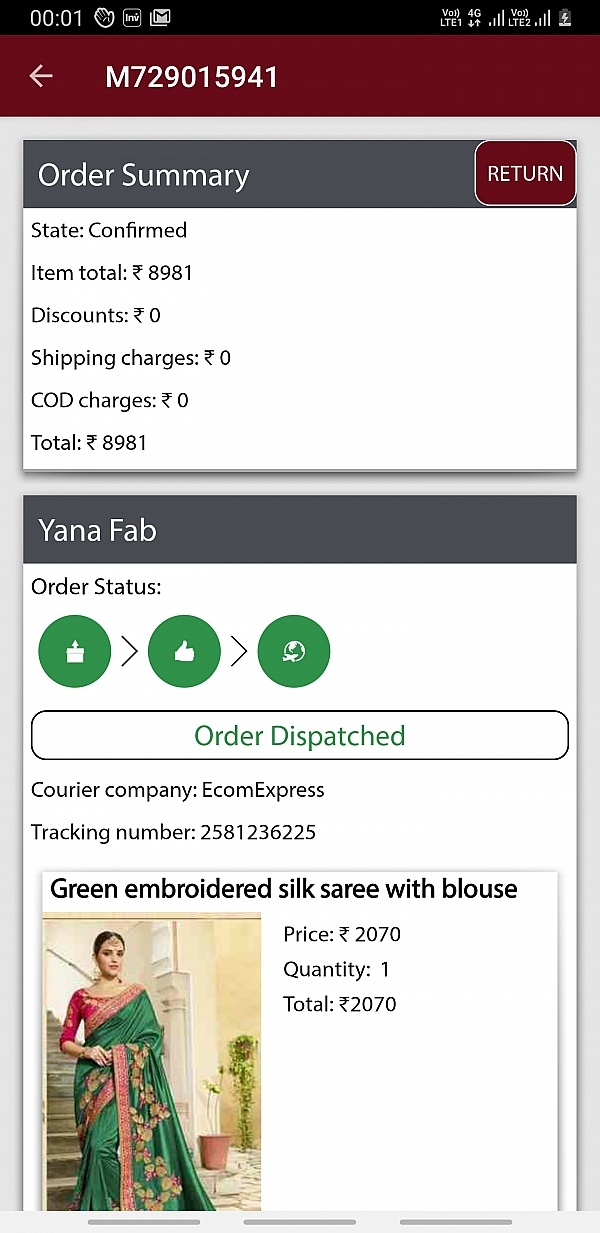
Task: Tap the 4G network indicator icon
Action: [474, 17]
